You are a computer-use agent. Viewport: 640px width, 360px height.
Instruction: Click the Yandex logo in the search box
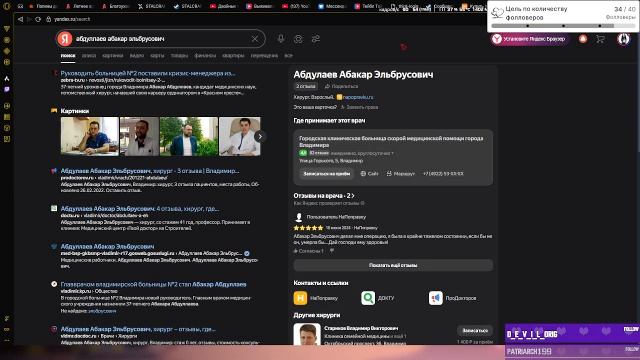pos(64,39)
